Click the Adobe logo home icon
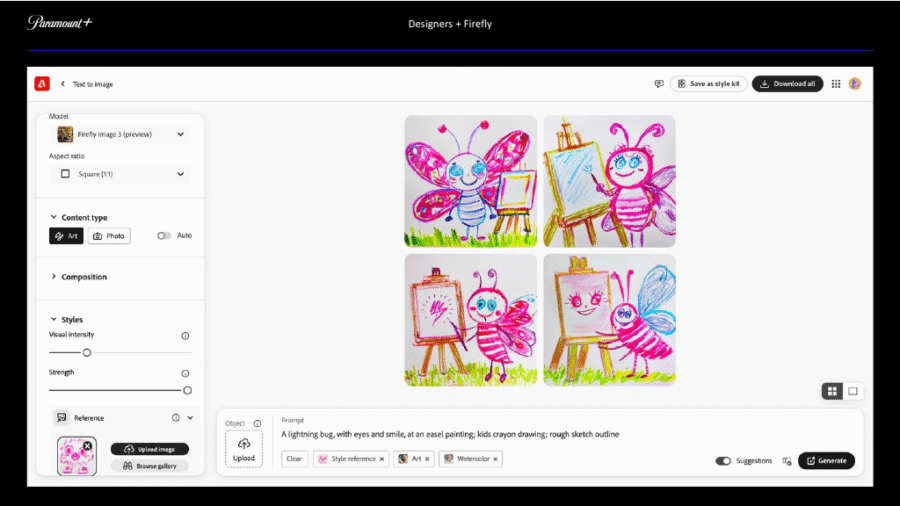900x506 pixels. click(x=42, y=84)
